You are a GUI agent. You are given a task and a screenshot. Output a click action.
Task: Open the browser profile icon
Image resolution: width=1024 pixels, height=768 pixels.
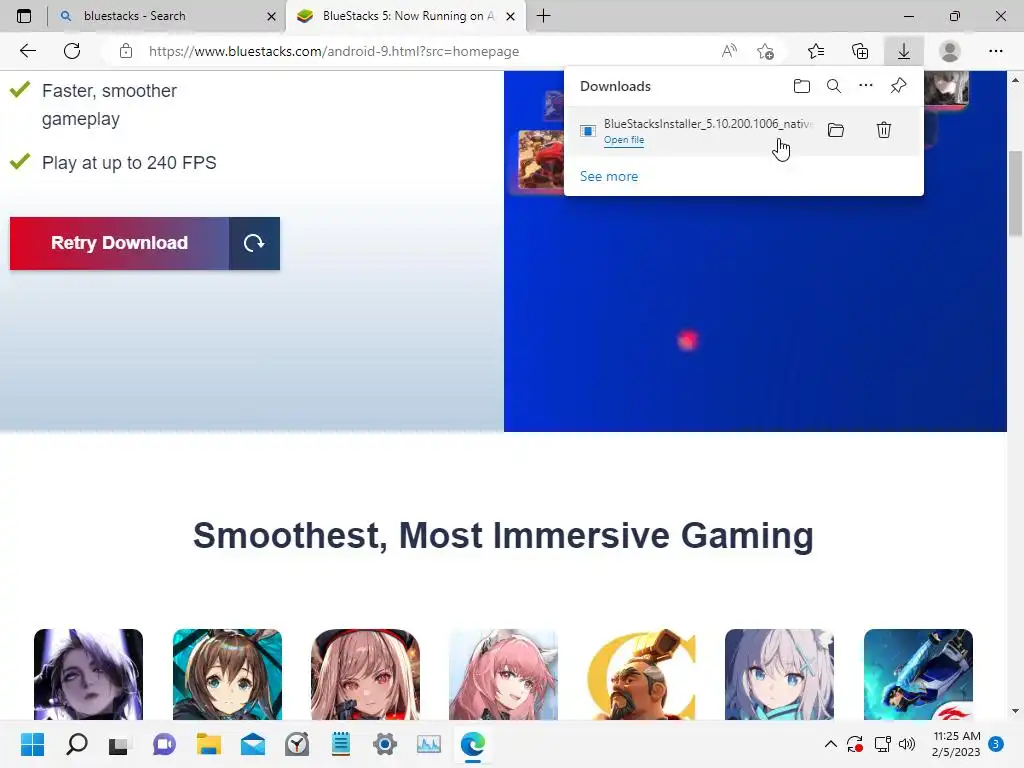950,51
